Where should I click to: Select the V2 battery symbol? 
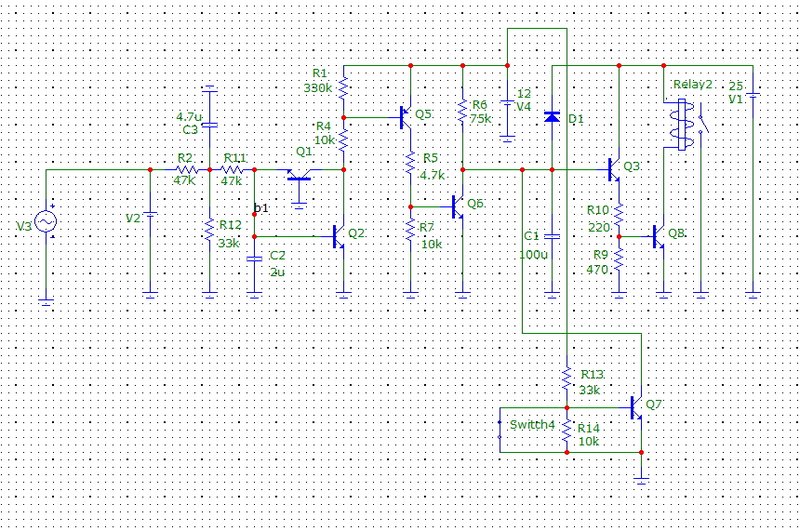point(150,215)
